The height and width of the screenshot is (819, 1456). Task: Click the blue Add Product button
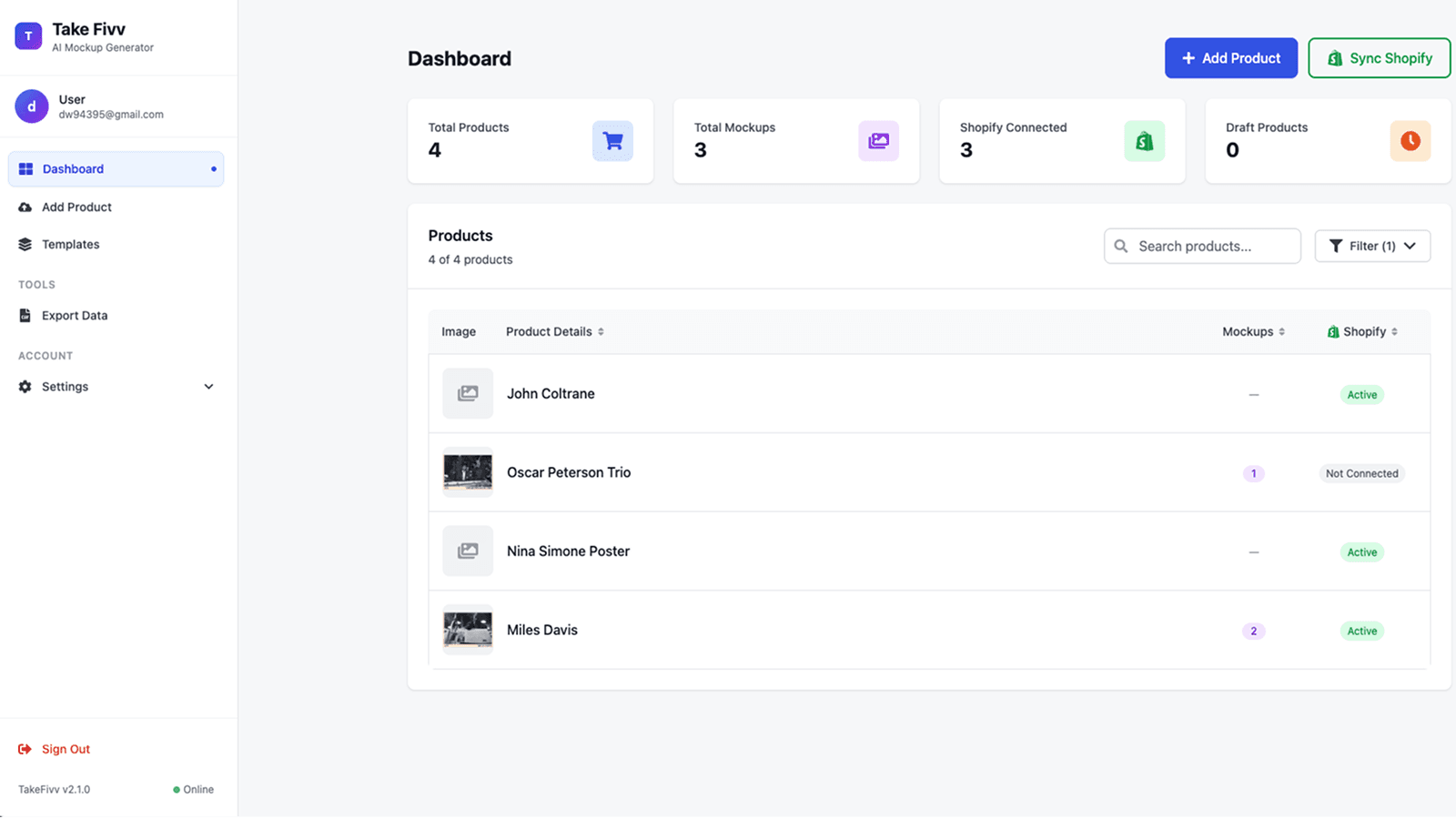pos(1231,58)
